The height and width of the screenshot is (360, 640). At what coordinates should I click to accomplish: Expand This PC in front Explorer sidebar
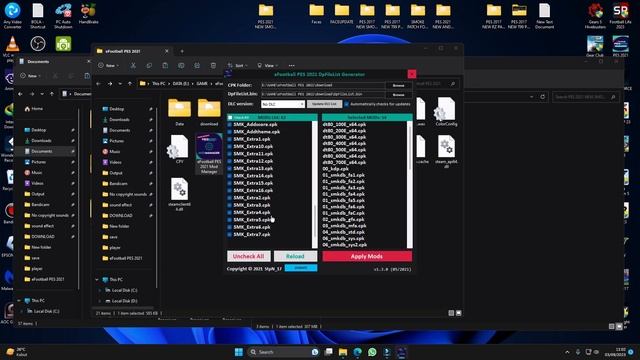[97, 280]
